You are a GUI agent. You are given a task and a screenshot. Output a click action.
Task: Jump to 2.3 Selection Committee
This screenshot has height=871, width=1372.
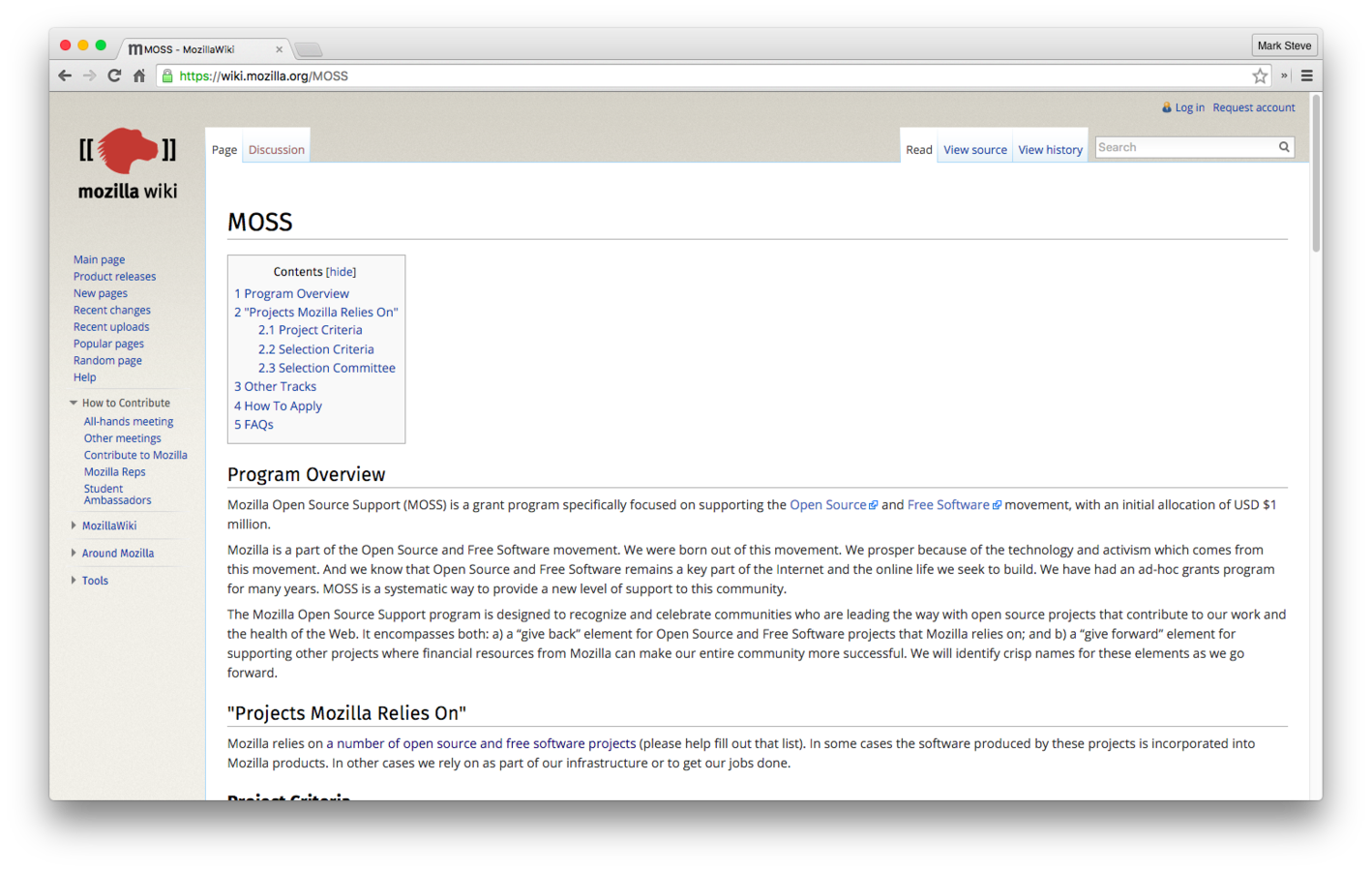pyautogui.click(x=326, y=368)
